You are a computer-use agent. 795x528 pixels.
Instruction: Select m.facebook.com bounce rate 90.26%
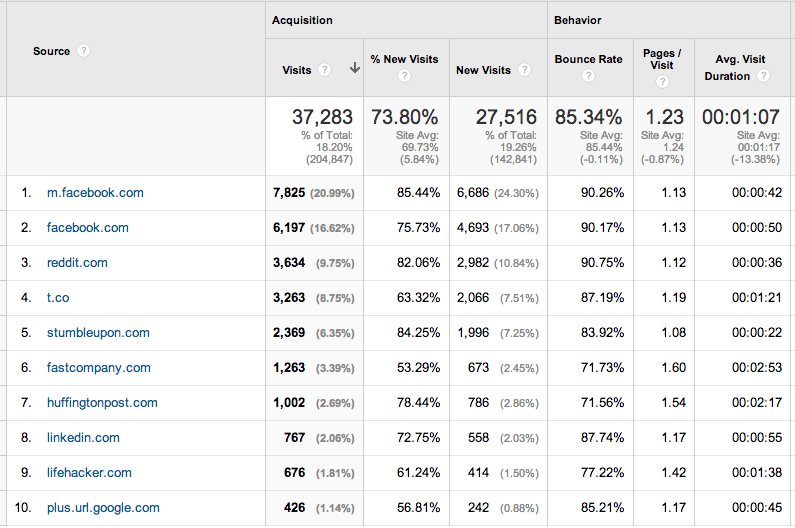(602, 193)
